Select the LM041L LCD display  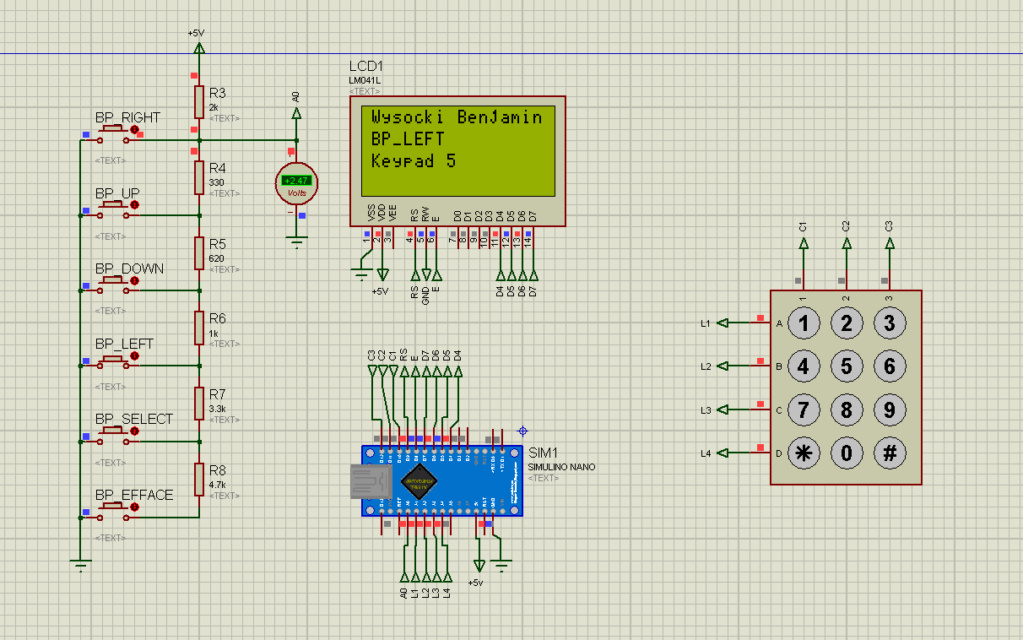[x=457, y=161]
